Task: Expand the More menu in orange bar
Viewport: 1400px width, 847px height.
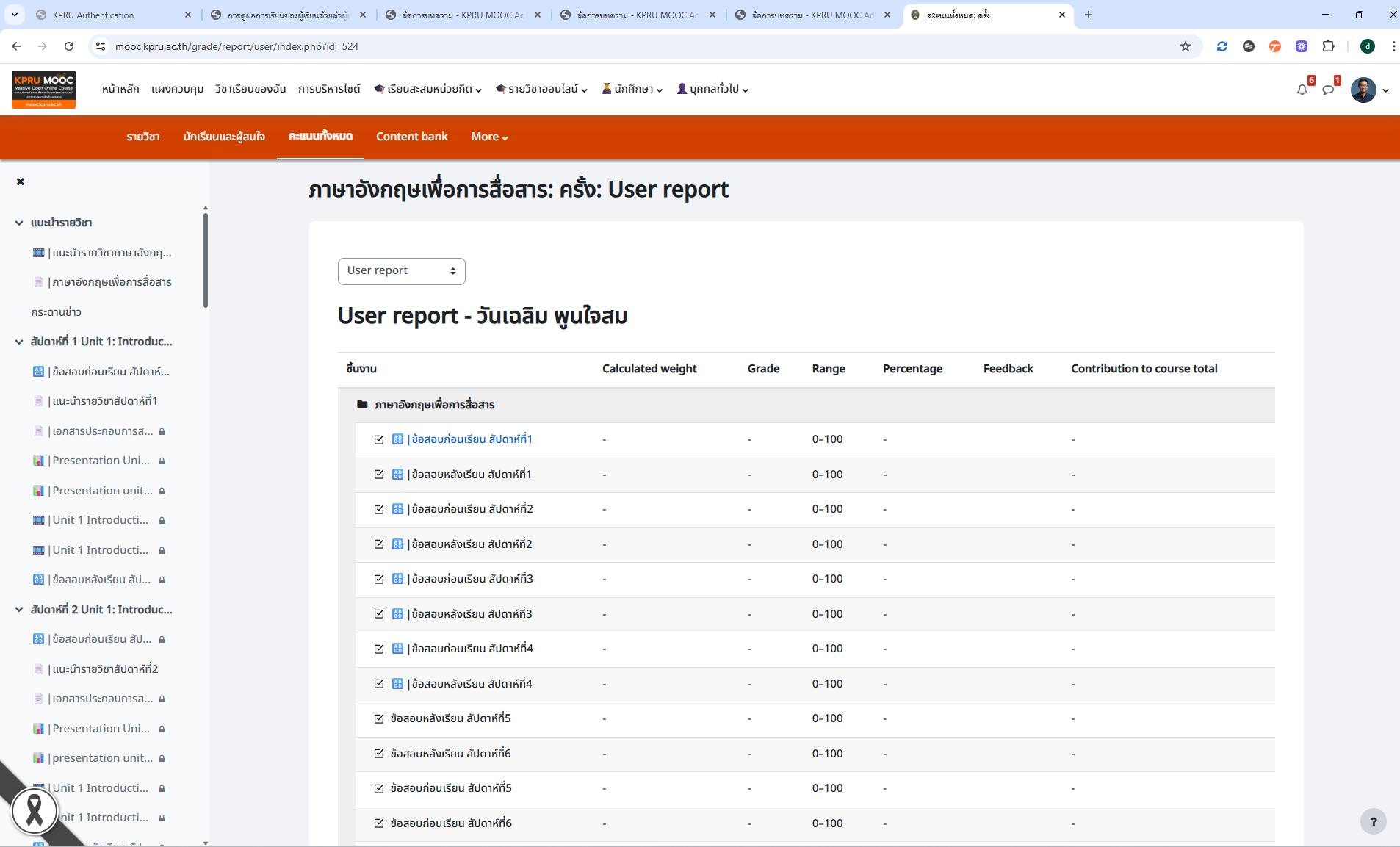Action: click(489, 137)
